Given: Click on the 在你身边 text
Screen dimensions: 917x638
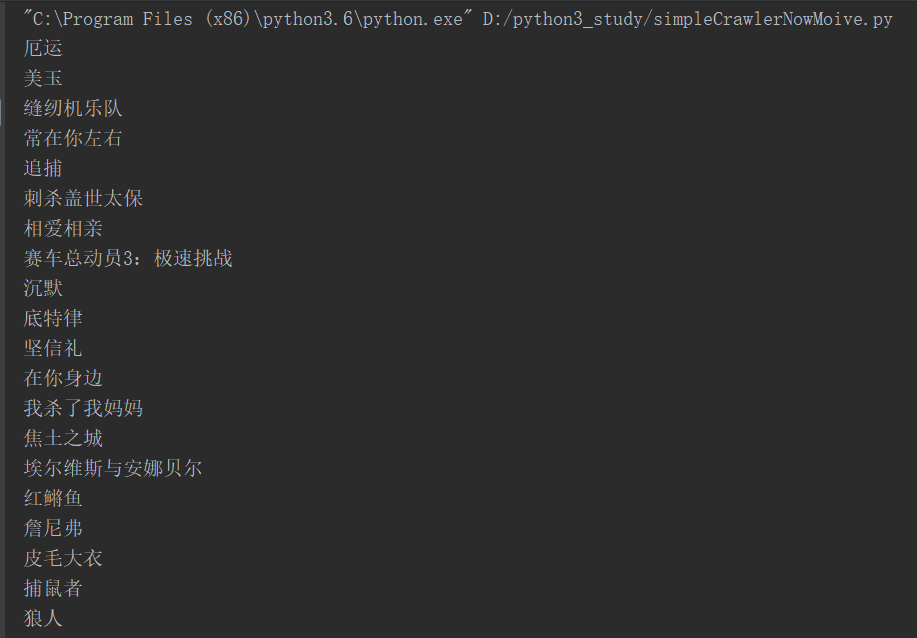Looking at the screenshot, I should coord(63,378).
